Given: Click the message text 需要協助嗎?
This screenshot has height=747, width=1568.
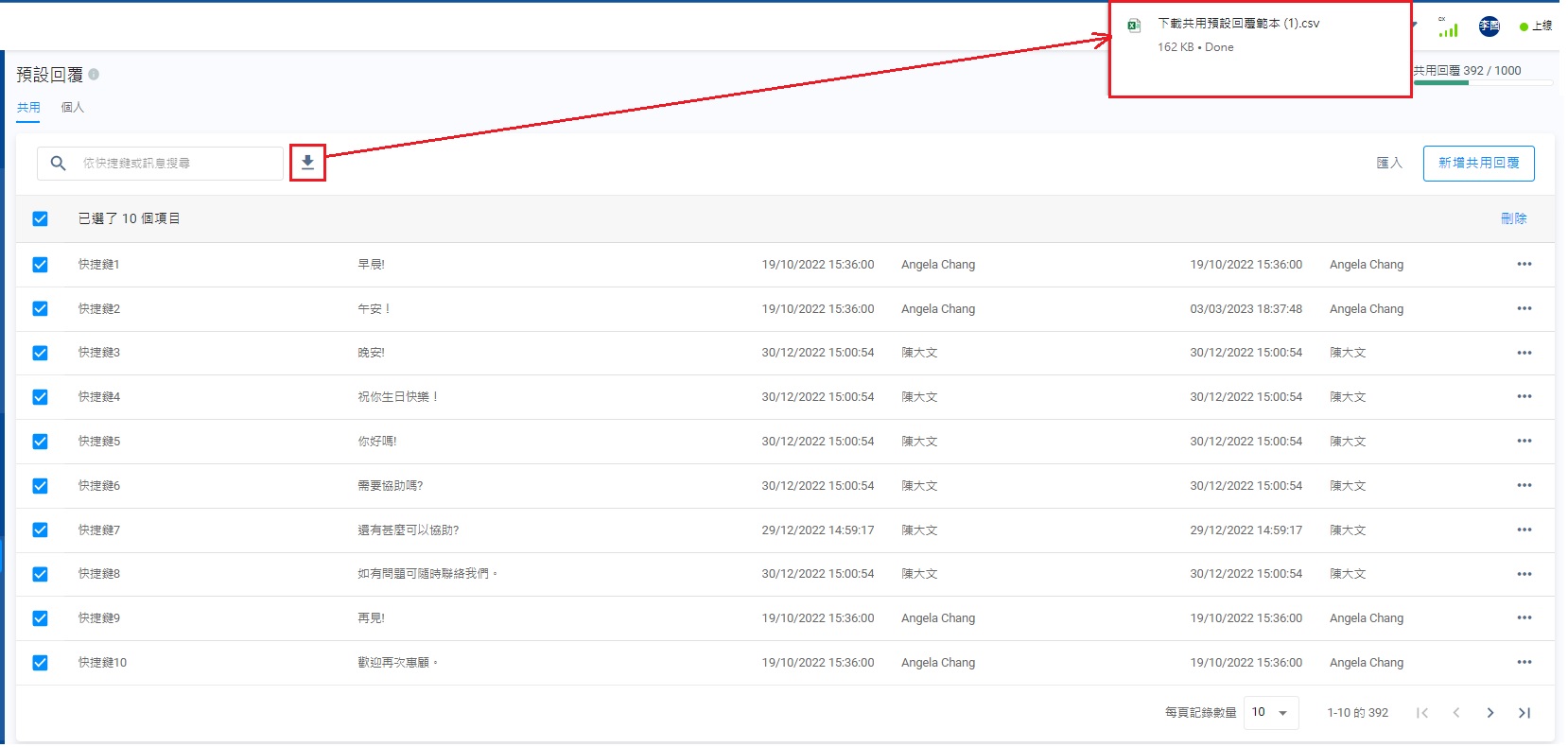Looking at the screenshot, I should point(391,486).
